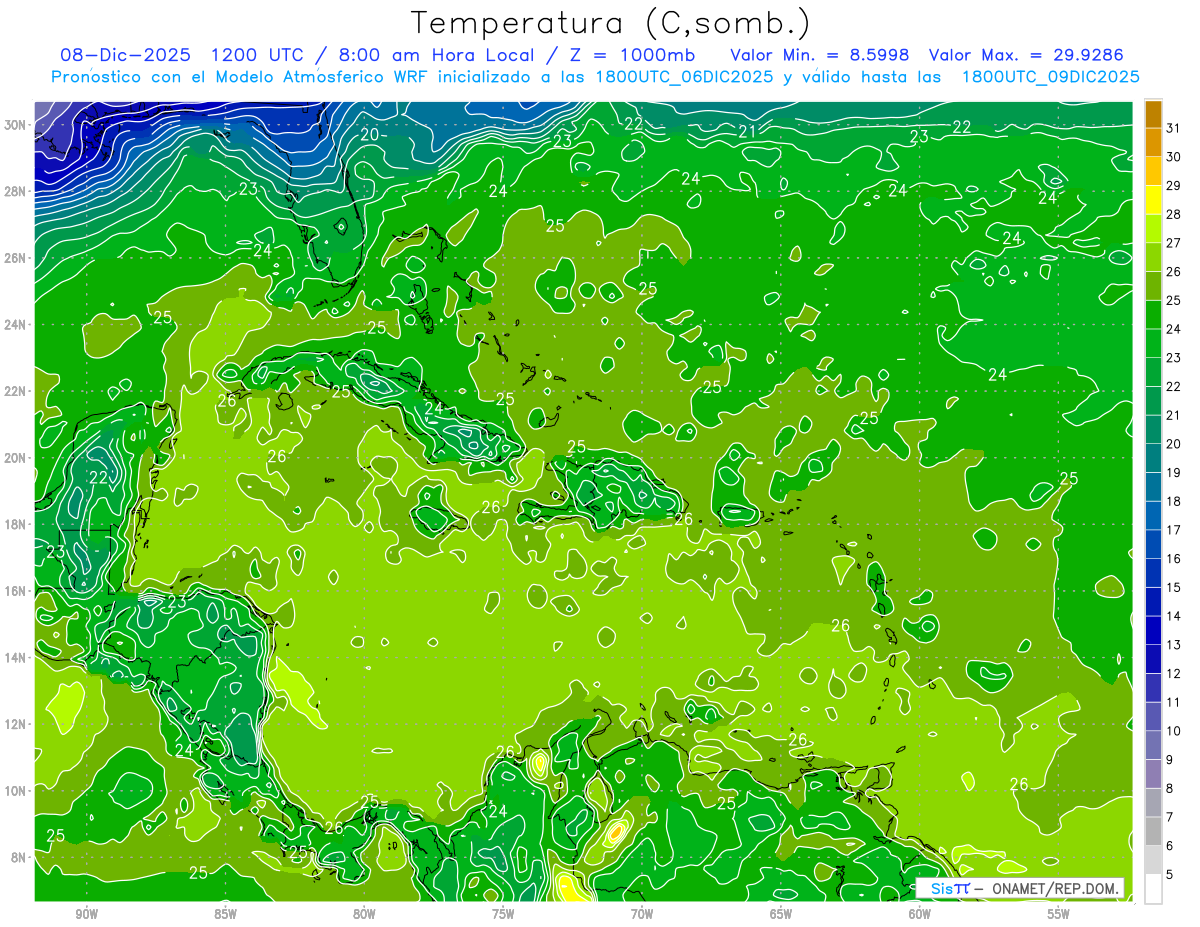
Task: Click the 90W longitude axis label
Action: (x=86, y=914)
